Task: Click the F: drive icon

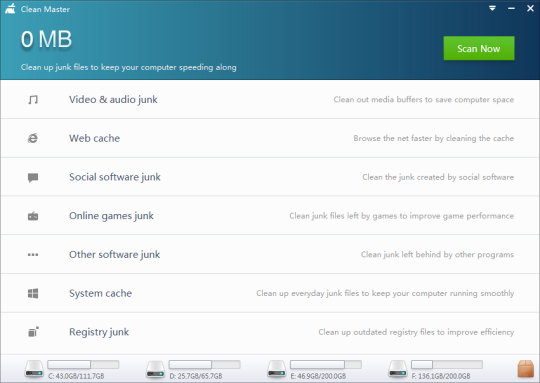Action: click(398, 369)
